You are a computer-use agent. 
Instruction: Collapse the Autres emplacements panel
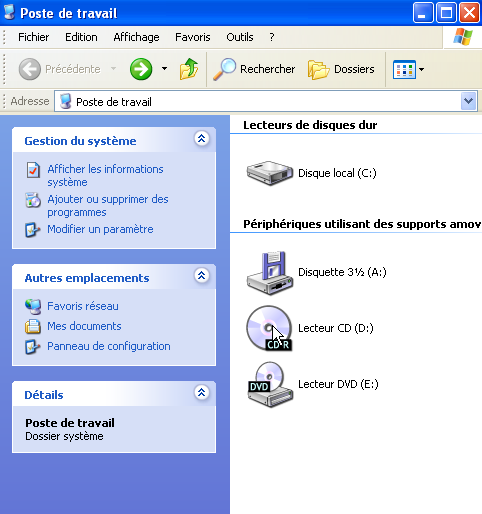pos(202,276)
